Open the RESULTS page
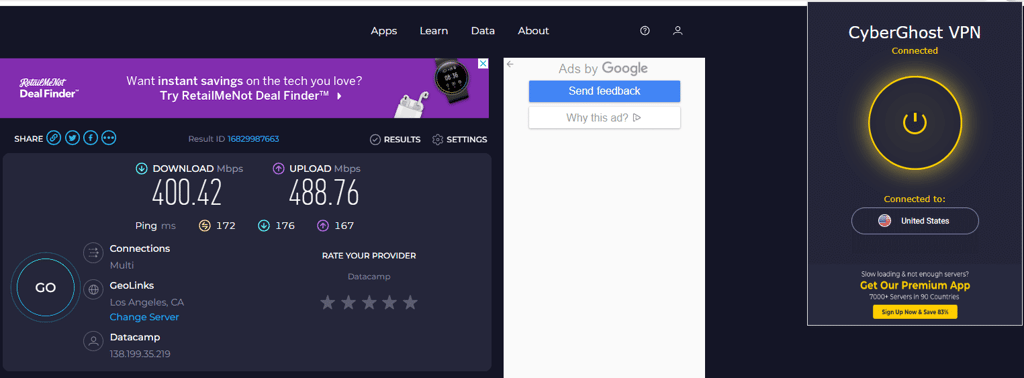The image size is (1024, 378). 395,140
